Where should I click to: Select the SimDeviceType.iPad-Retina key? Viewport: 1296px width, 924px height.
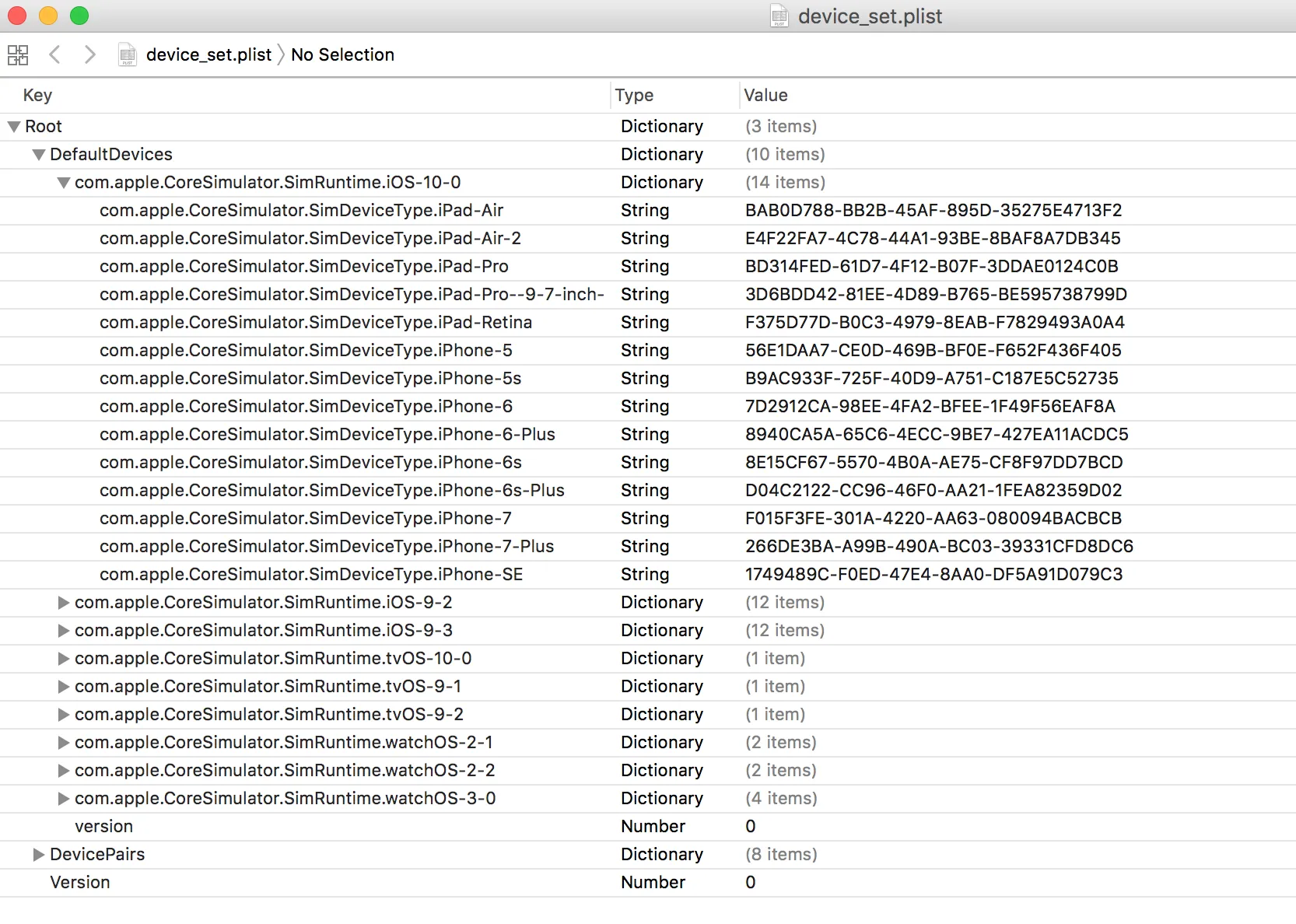pos(316,322)
